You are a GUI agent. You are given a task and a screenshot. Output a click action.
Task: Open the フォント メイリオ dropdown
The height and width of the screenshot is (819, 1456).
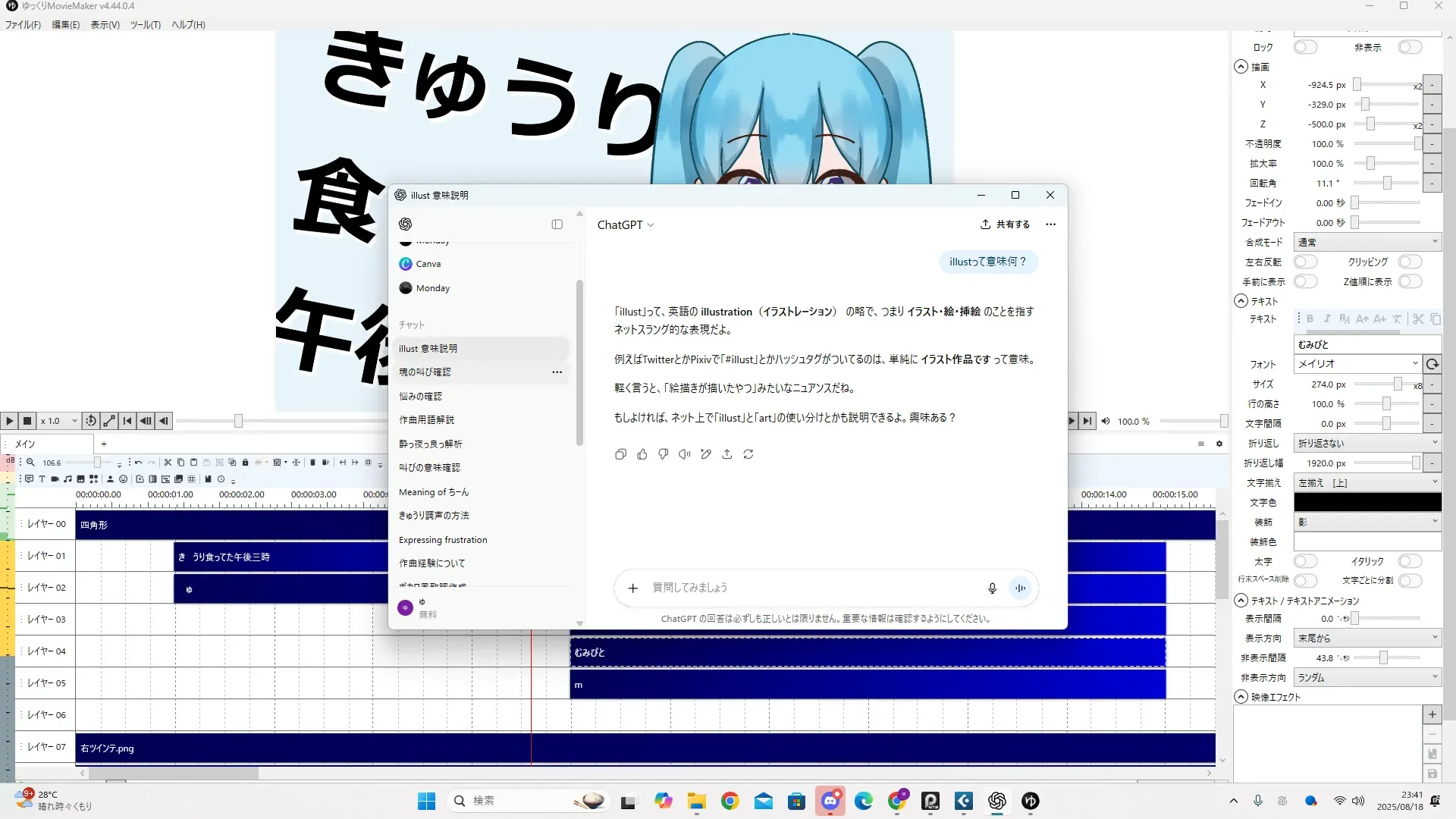point(1357,364)
